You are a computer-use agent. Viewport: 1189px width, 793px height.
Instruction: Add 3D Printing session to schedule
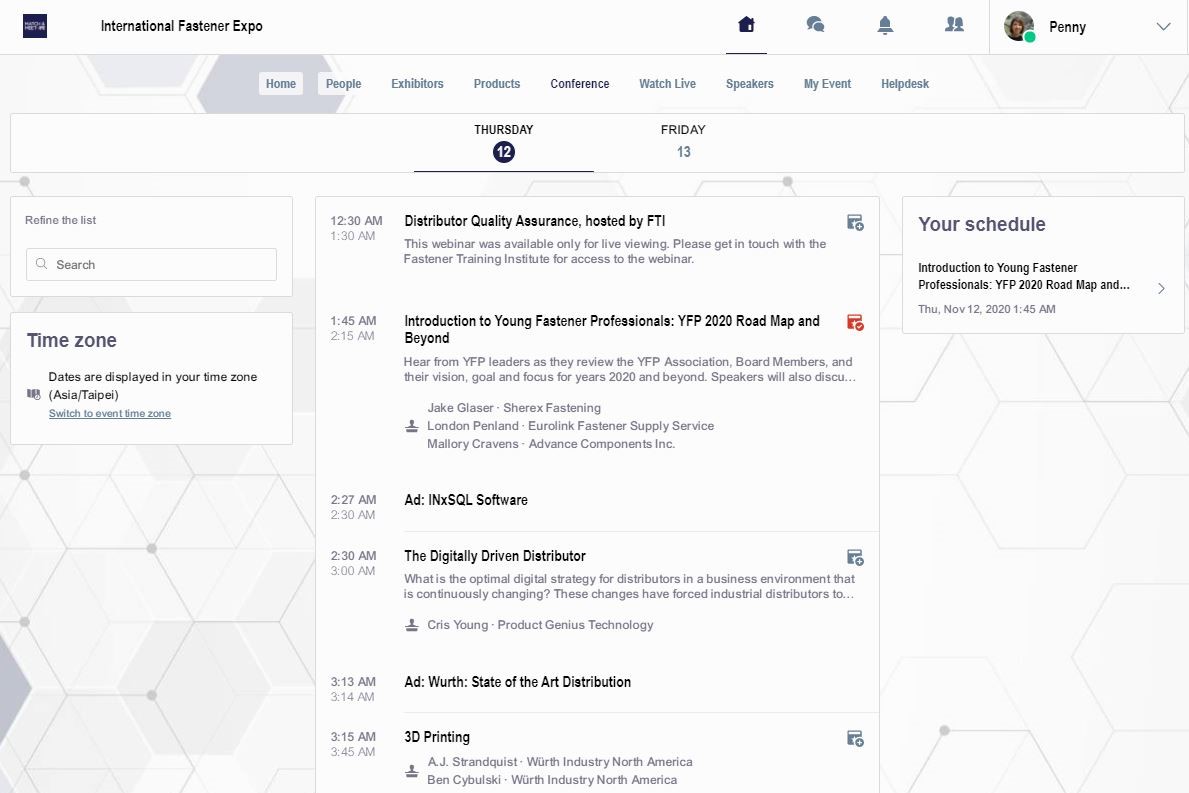point(855,738)
